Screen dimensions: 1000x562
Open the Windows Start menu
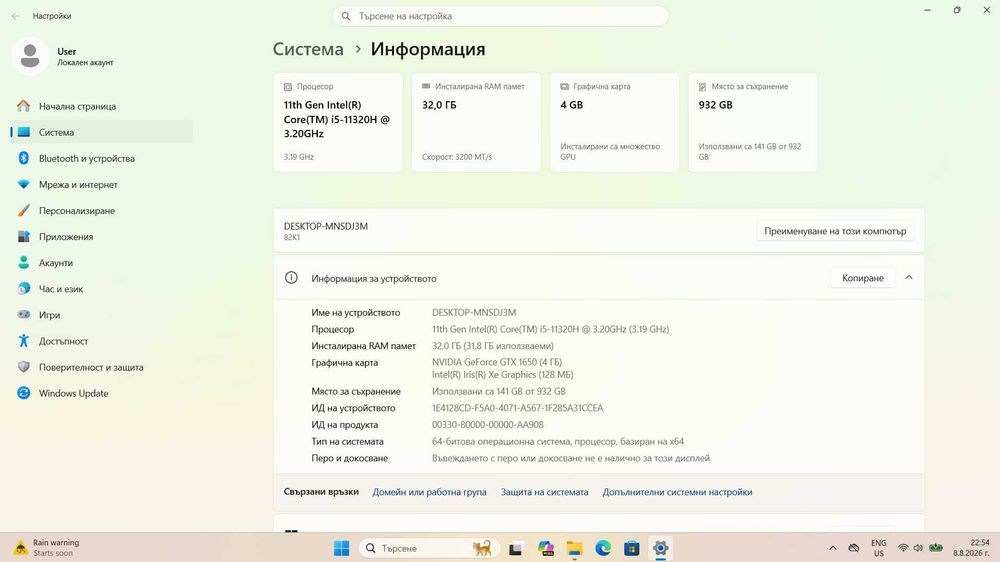pyautogui.click(x=341, y=548)
